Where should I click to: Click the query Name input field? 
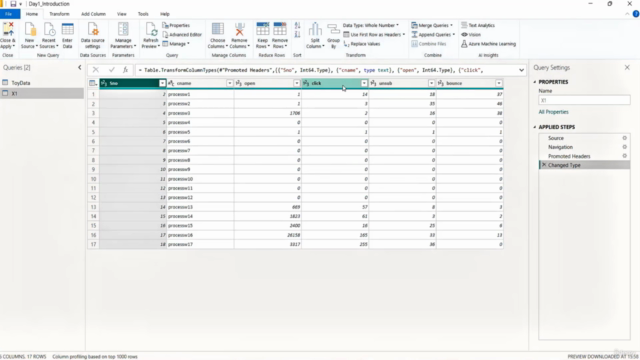pos(584,100)
